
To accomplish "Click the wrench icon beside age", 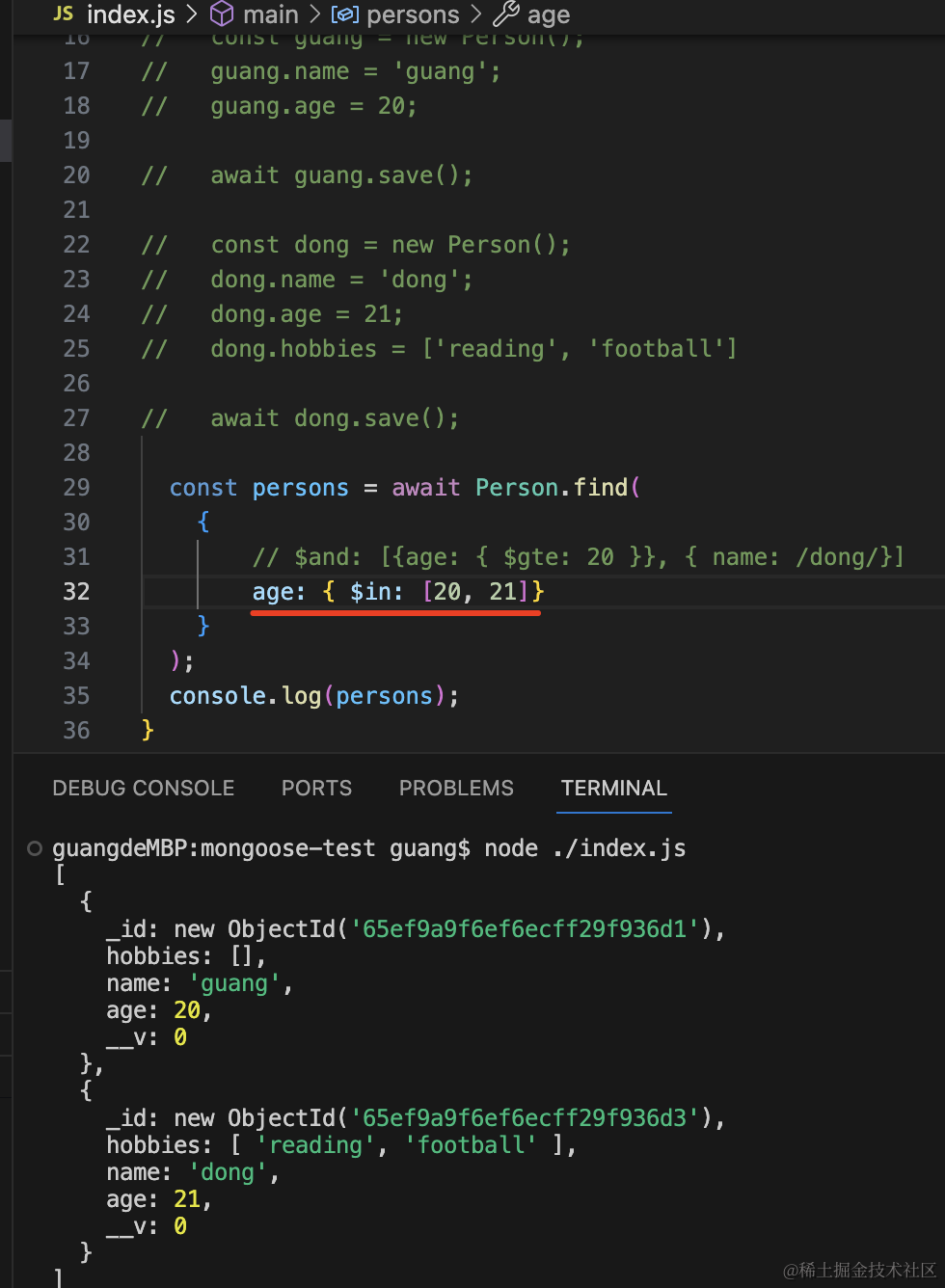I will tap(506, 13).
